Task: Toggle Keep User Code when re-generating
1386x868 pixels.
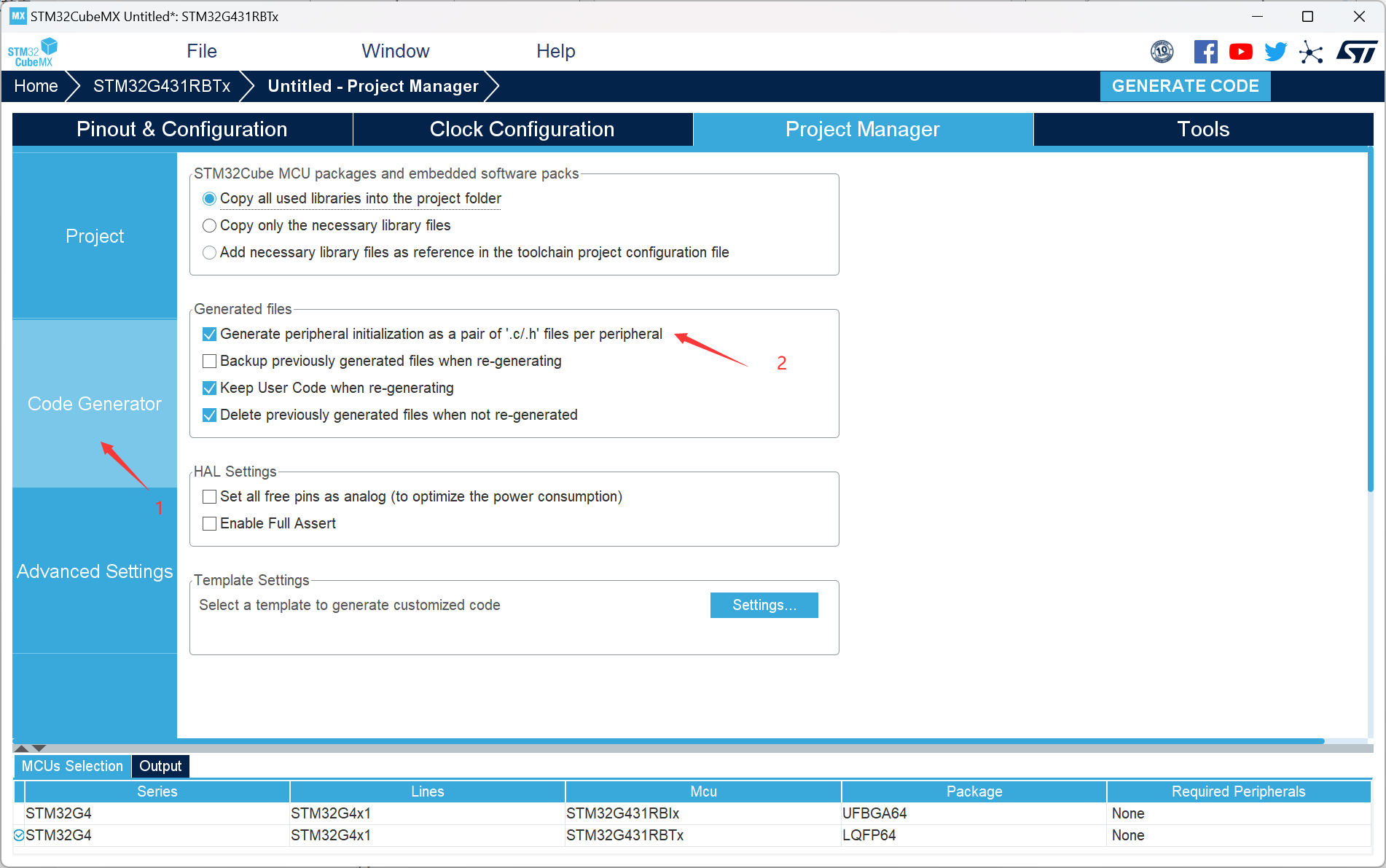Action: [209, 388]
